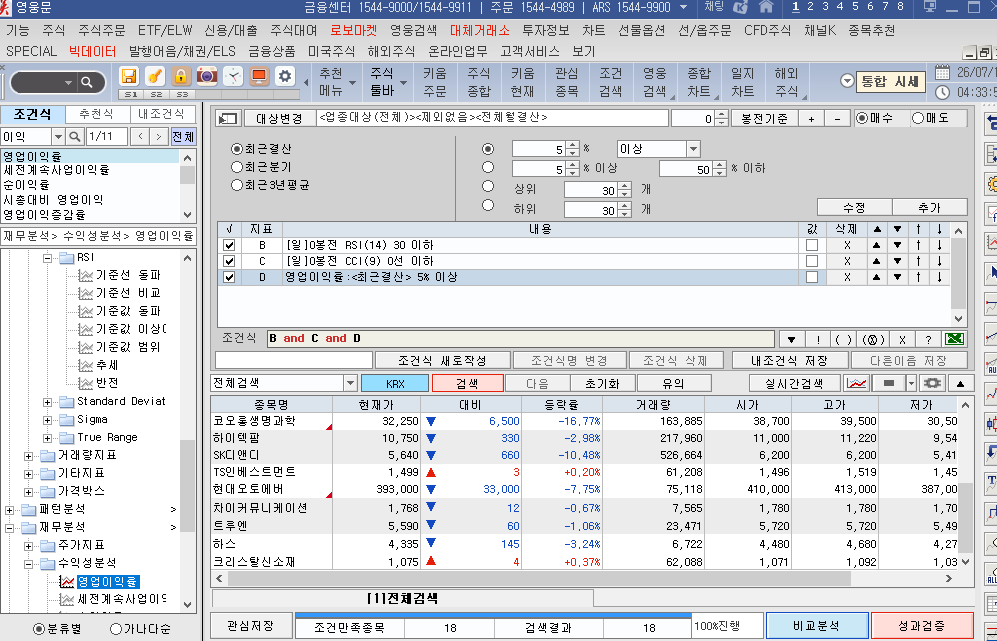Click the 조건검색 toolbar button

610,82
